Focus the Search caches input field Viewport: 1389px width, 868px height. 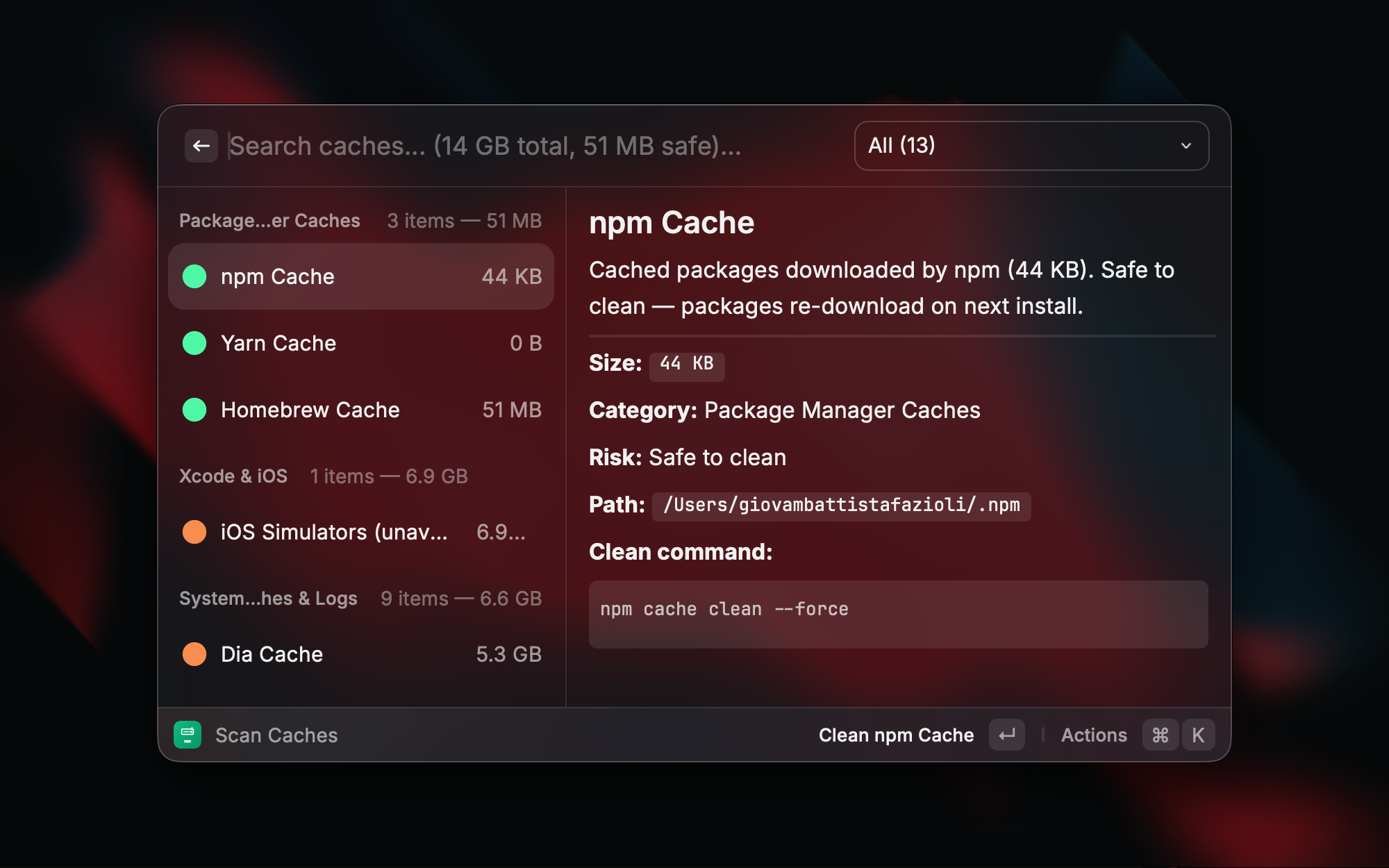[528, 146]
